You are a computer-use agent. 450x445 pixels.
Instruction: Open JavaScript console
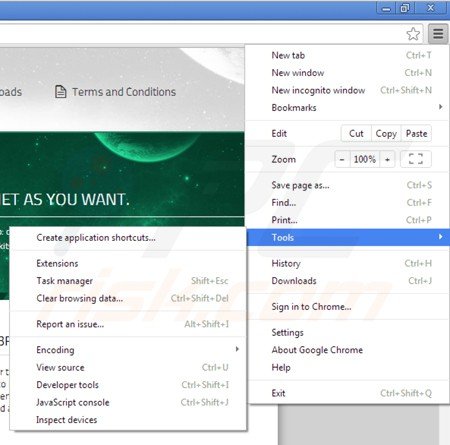[128, 402]
